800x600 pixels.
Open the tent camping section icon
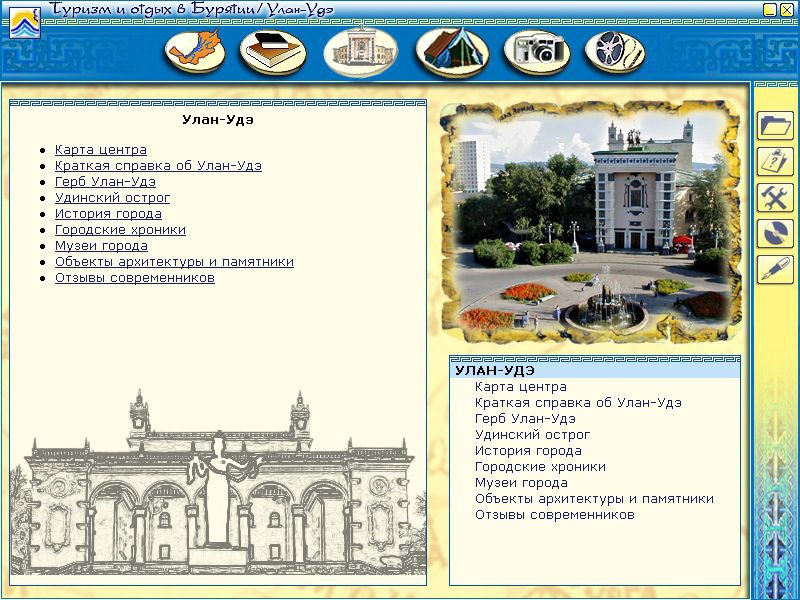point(452,52)
